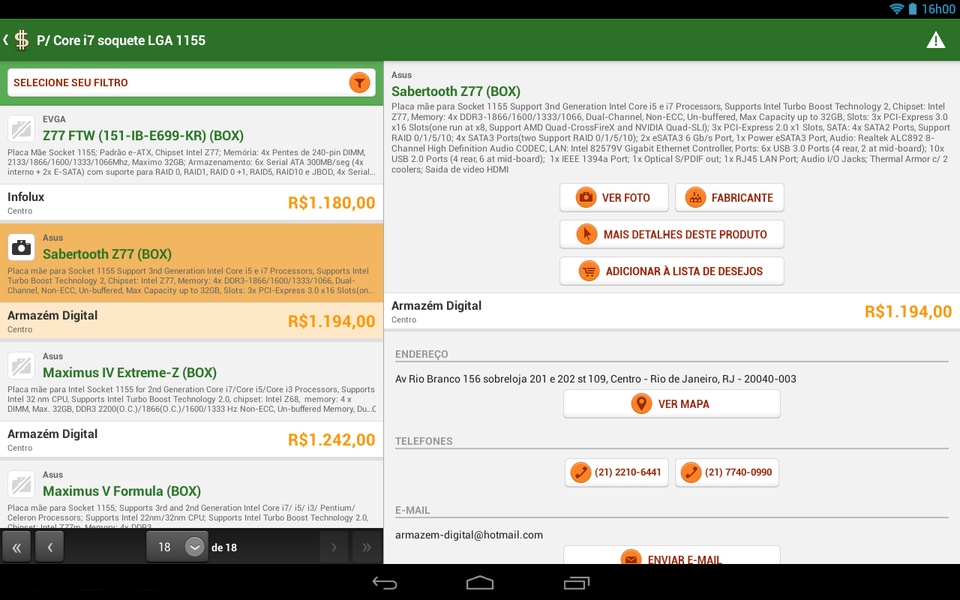This screenshot has width=960, height=600.
Task: Tap the orange filter funnel icon
Action: [x=359, y=83]
